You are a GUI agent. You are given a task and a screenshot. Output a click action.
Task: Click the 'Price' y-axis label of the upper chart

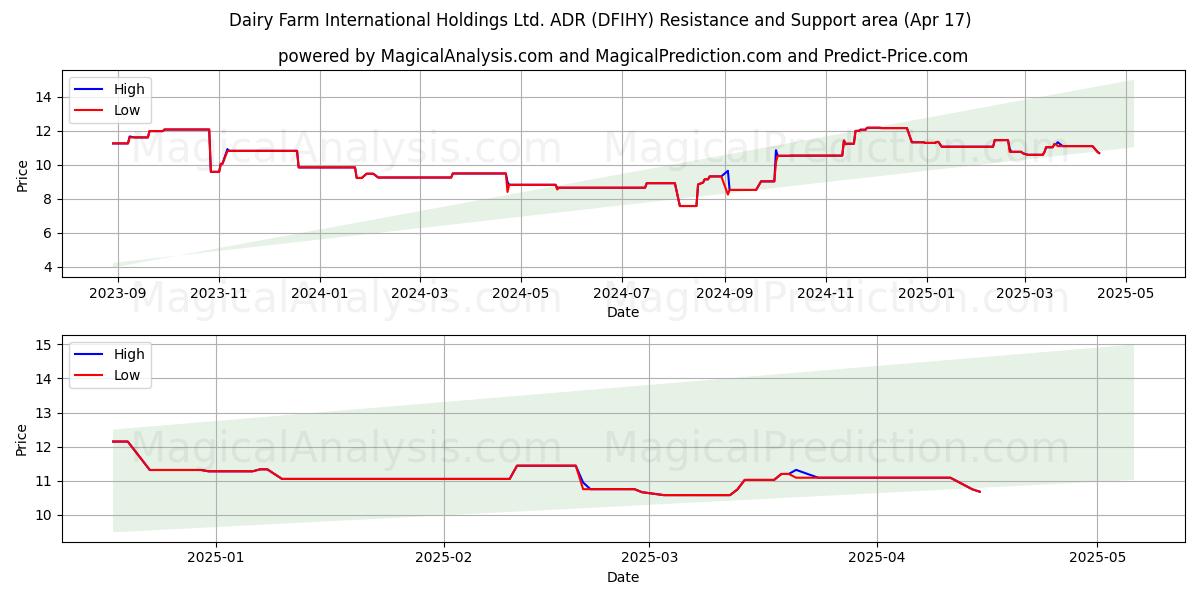click(22, 174)
